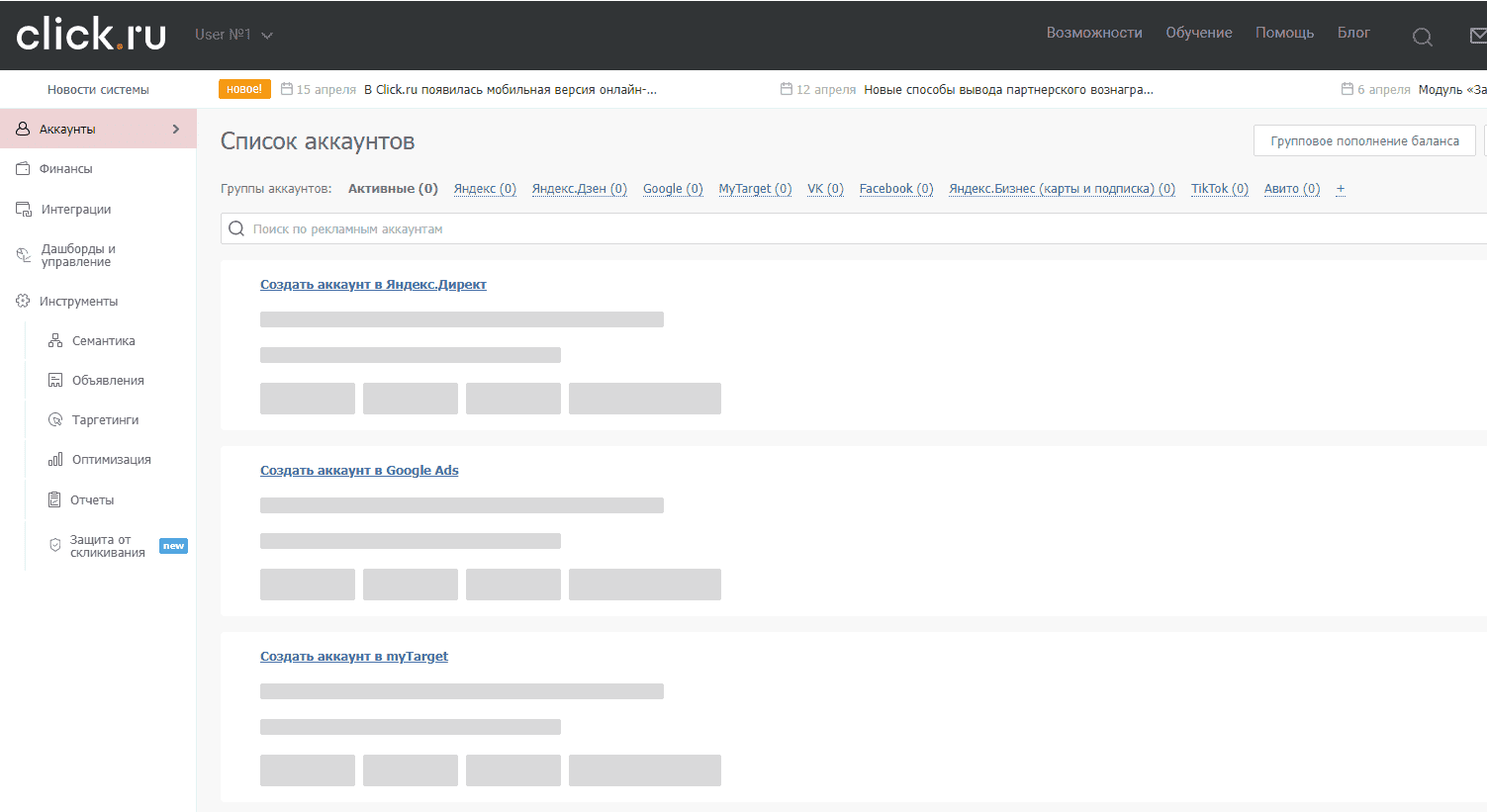Screen dimensions: 1487x812
Task: Click the calendar icon next to 6 апреля
Action: tap(1348, 89)
